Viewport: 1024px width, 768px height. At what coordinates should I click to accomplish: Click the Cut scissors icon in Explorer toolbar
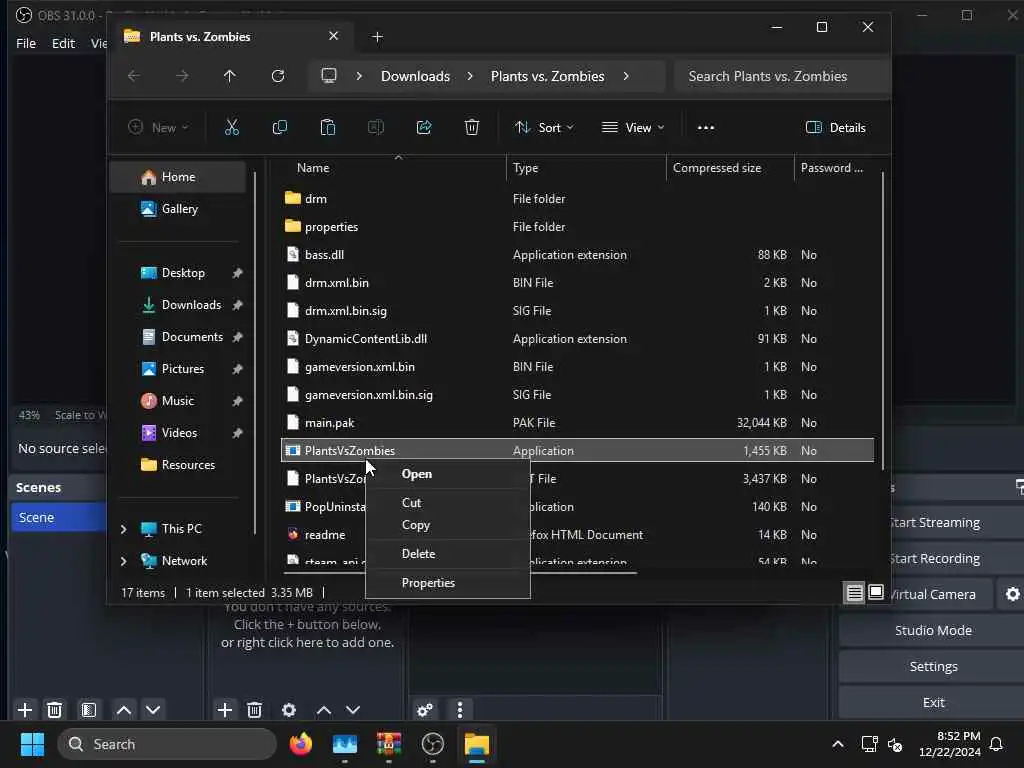click(232, 127)
